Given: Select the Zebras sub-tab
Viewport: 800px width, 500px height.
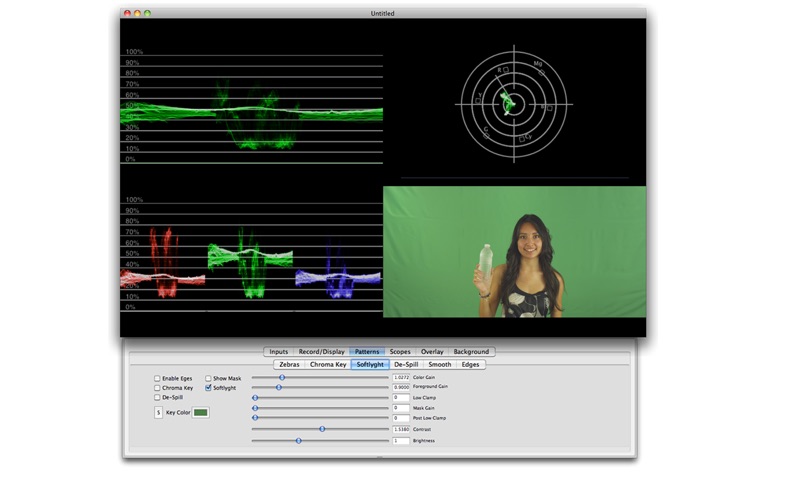Looking at the screenshot, I should (289, 365).
